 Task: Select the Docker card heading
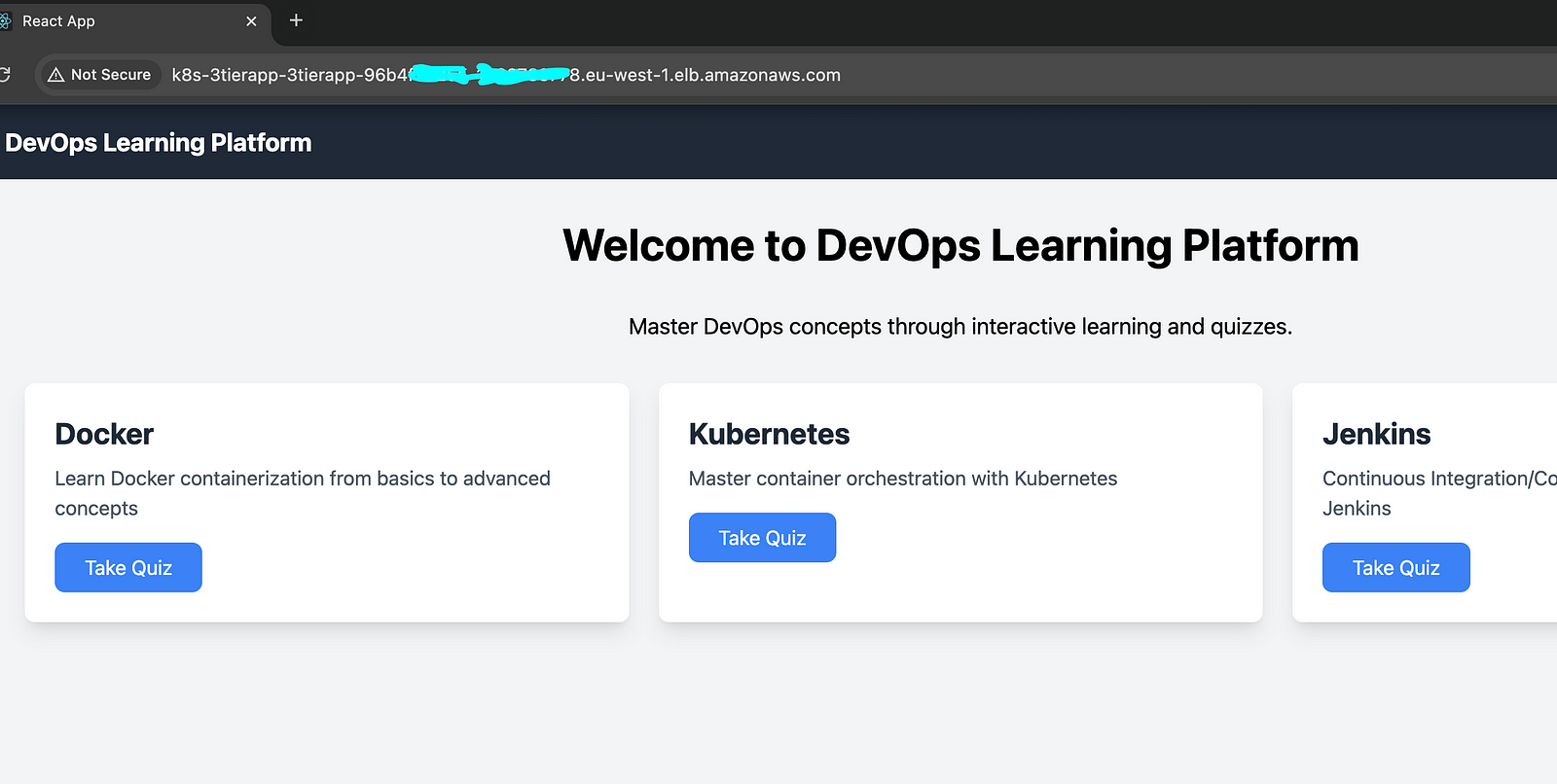104,434
